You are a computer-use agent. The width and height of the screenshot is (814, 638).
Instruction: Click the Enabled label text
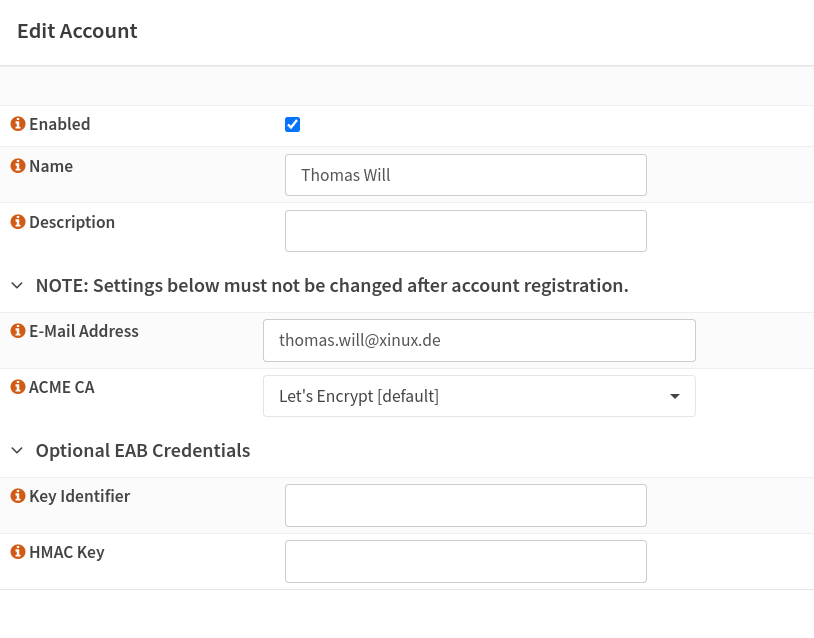tap(60, 124)
